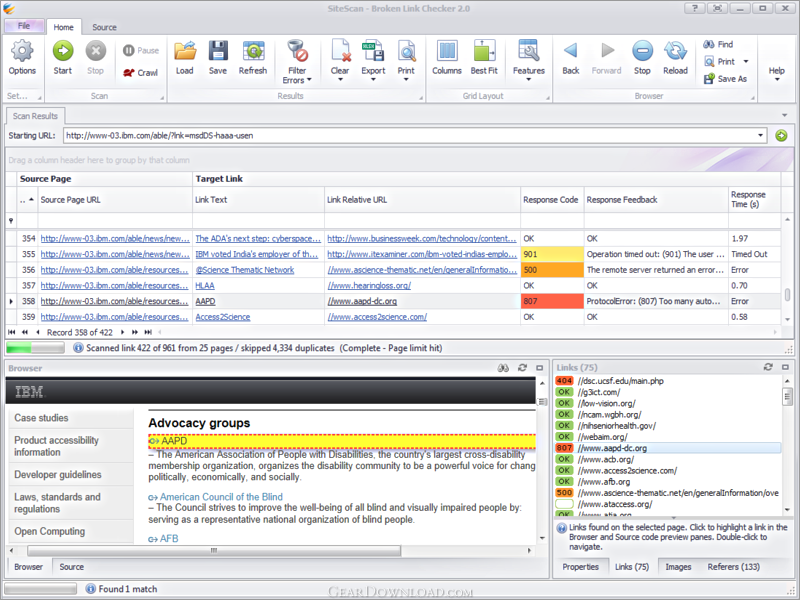800x600 pixels.
Task: Expand the Scan group dialog launcher
Action: [162, 97]
